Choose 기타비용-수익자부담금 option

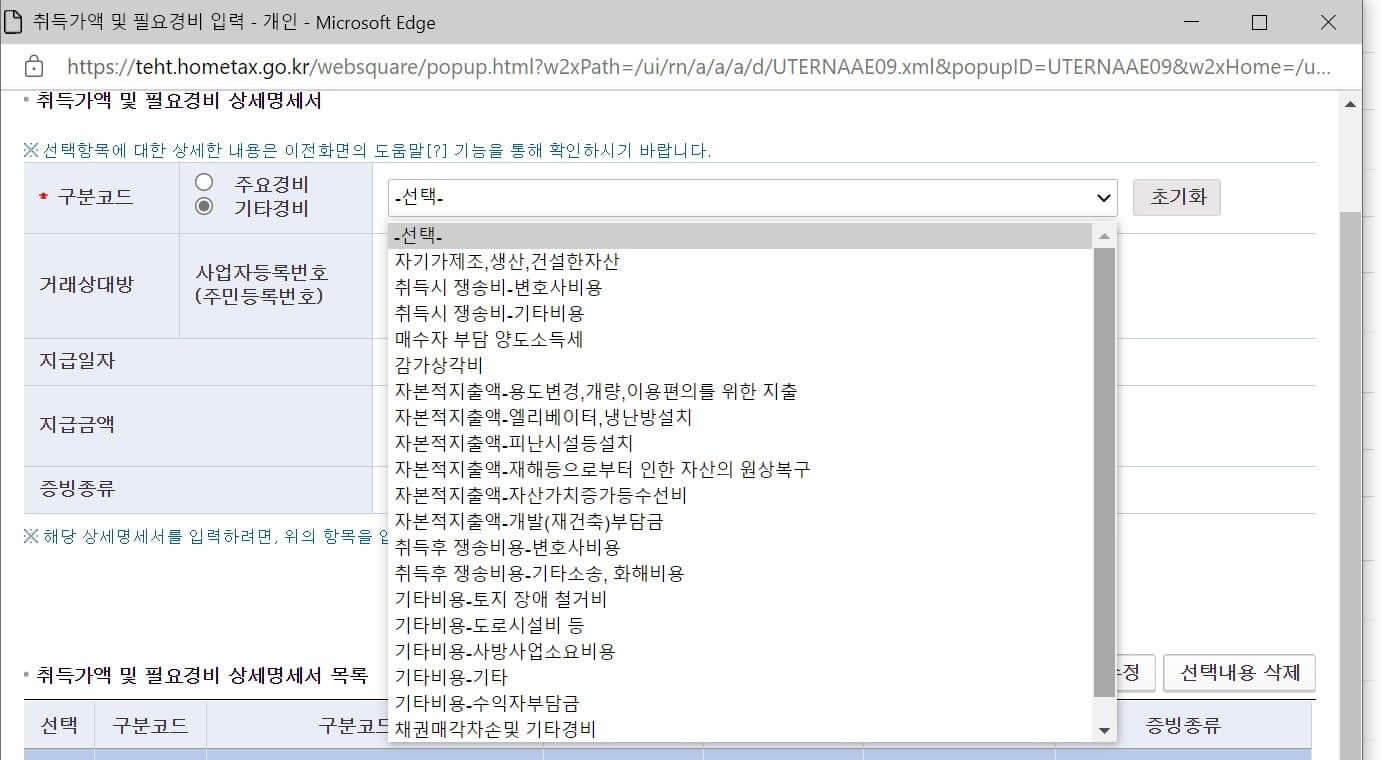[x=741, y=704]
